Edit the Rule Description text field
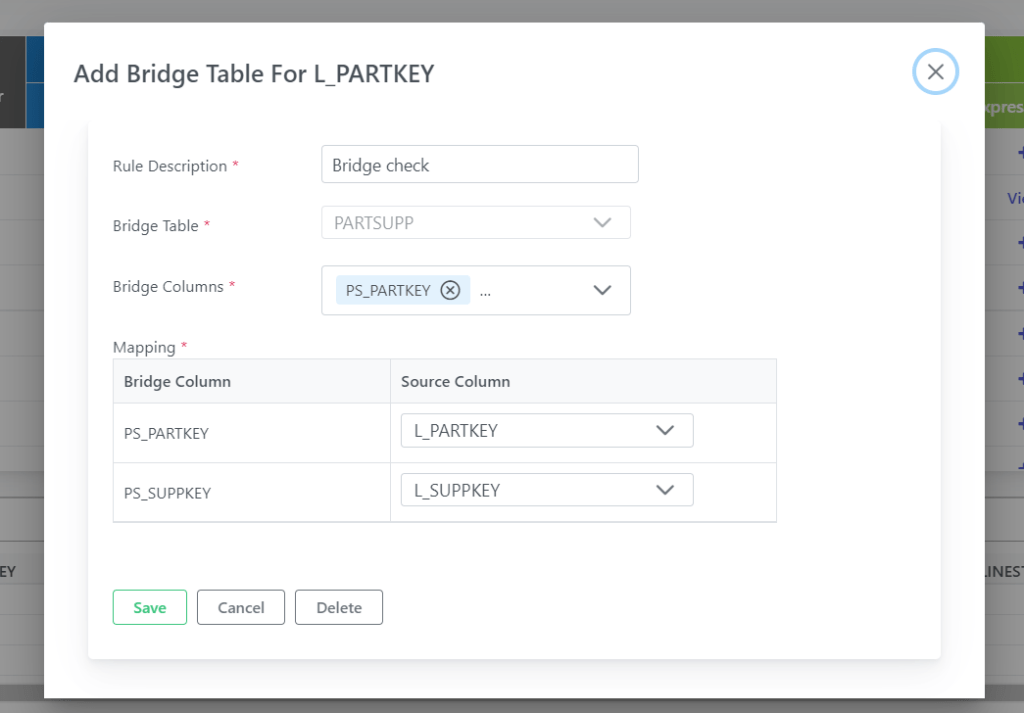 pyautogui.click(x=479, y=164)
